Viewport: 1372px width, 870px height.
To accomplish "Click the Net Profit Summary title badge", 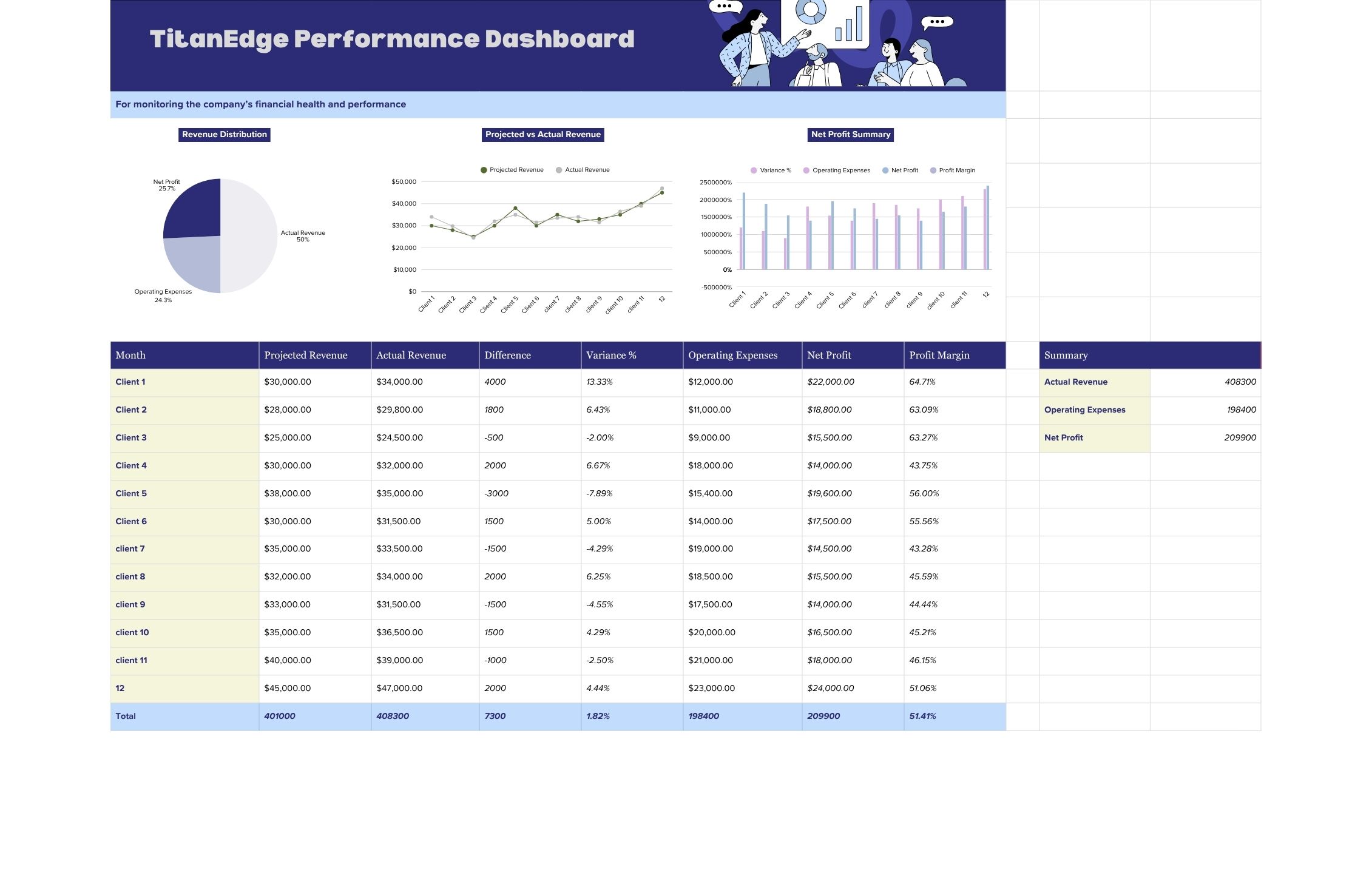I will pyautogui.click(x=850, y=135).
